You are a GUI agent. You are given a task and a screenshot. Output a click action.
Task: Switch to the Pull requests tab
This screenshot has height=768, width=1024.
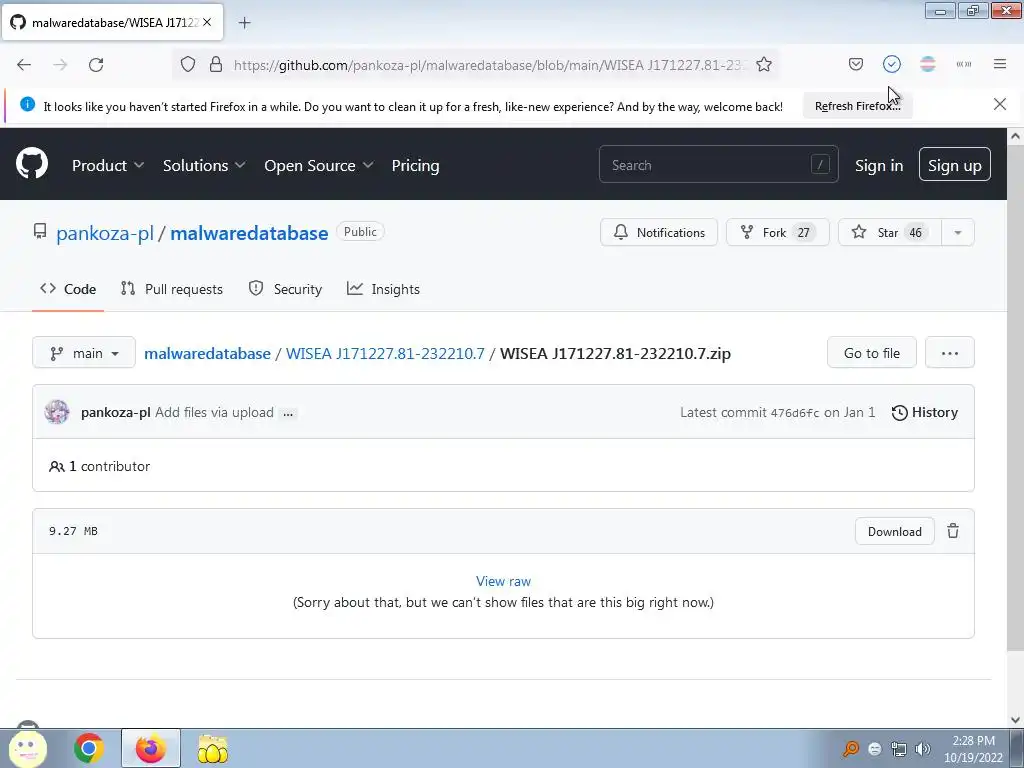pyautogui.click(x=172, y=289)
